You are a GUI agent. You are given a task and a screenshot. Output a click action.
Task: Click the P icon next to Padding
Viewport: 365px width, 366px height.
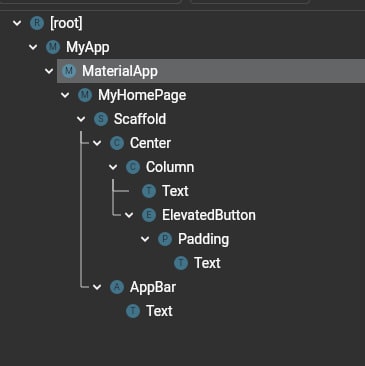click(x=165, y=239)
